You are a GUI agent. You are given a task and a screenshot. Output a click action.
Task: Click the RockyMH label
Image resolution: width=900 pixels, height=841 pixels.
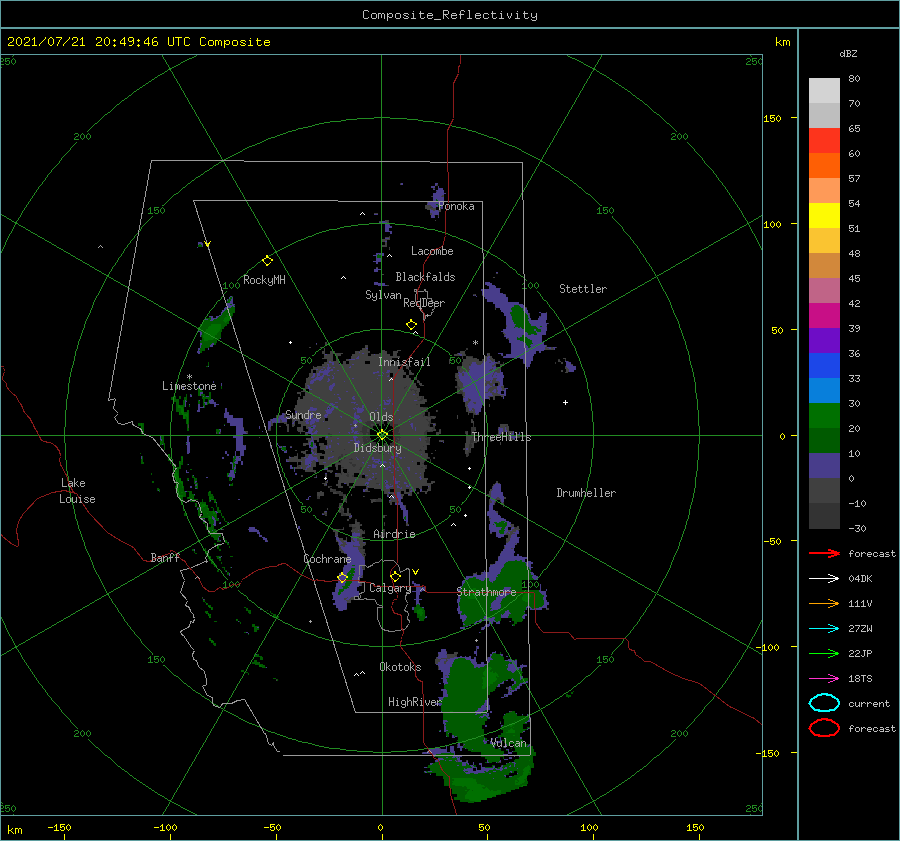pos(264,280)
